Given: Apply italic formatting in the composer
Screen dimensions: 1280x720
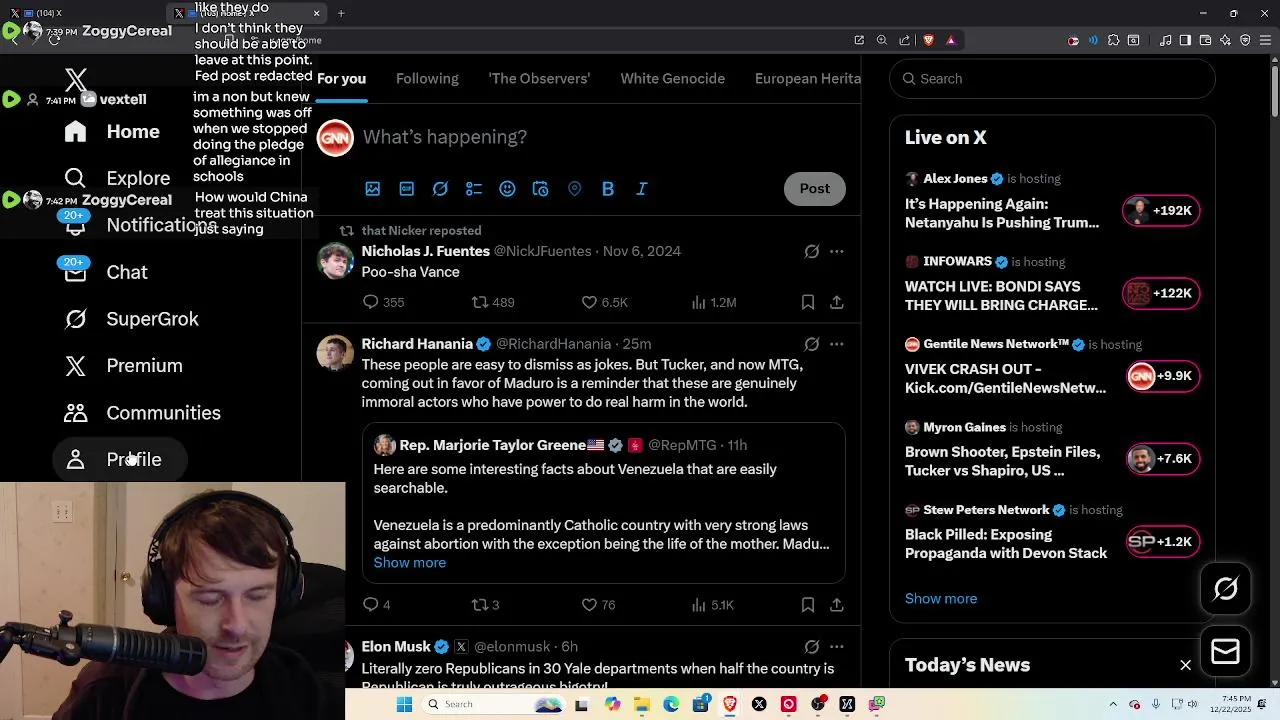Looking at the screenshot, I should tap(641, 189).
